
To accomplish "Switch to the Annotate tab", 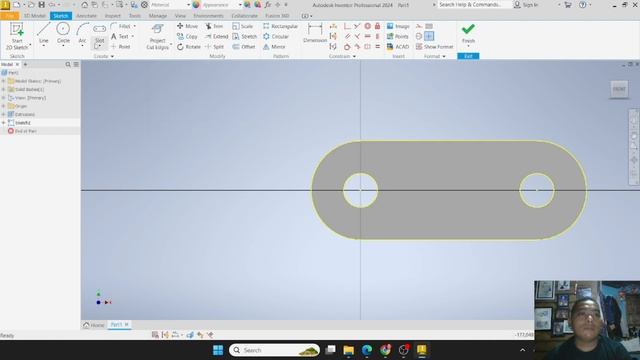I will click(x=87, y=16).
